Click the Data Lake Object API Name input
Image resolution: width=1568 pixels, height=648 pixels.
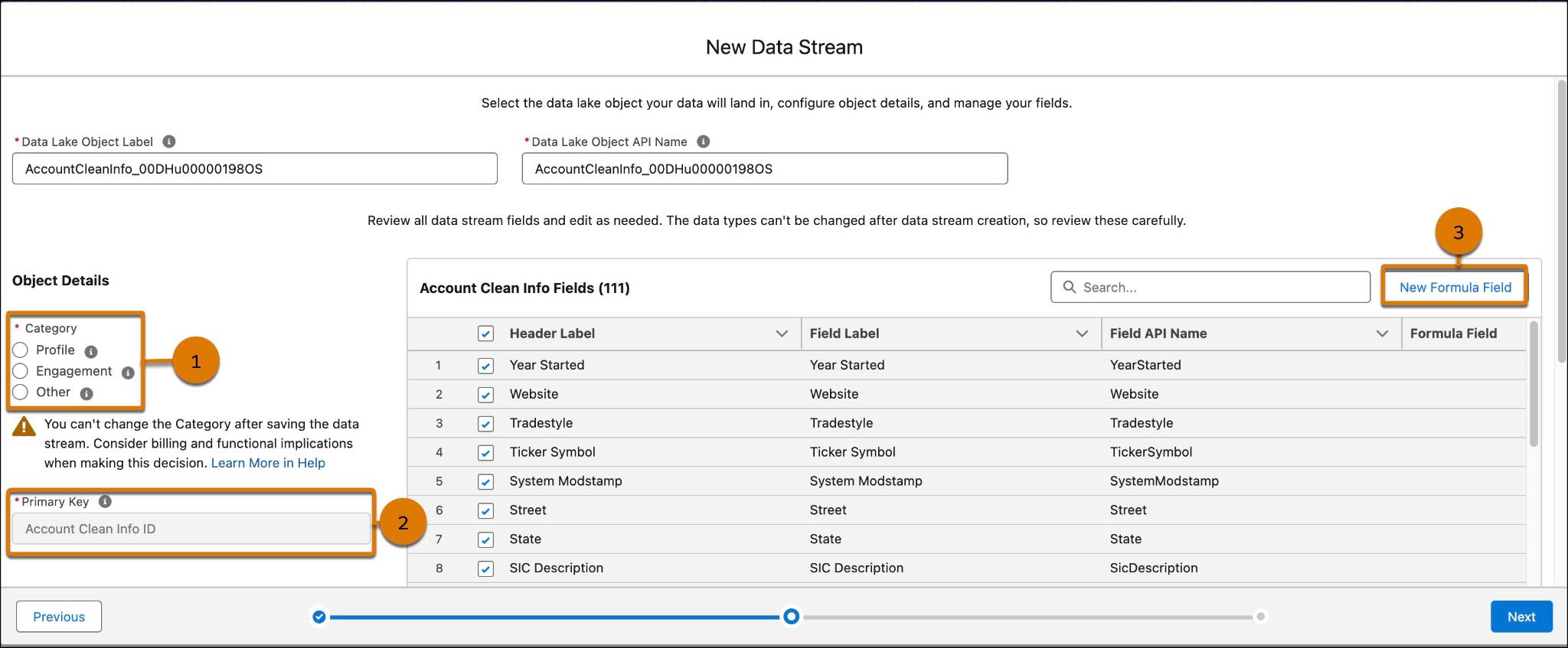pos(765,168)
